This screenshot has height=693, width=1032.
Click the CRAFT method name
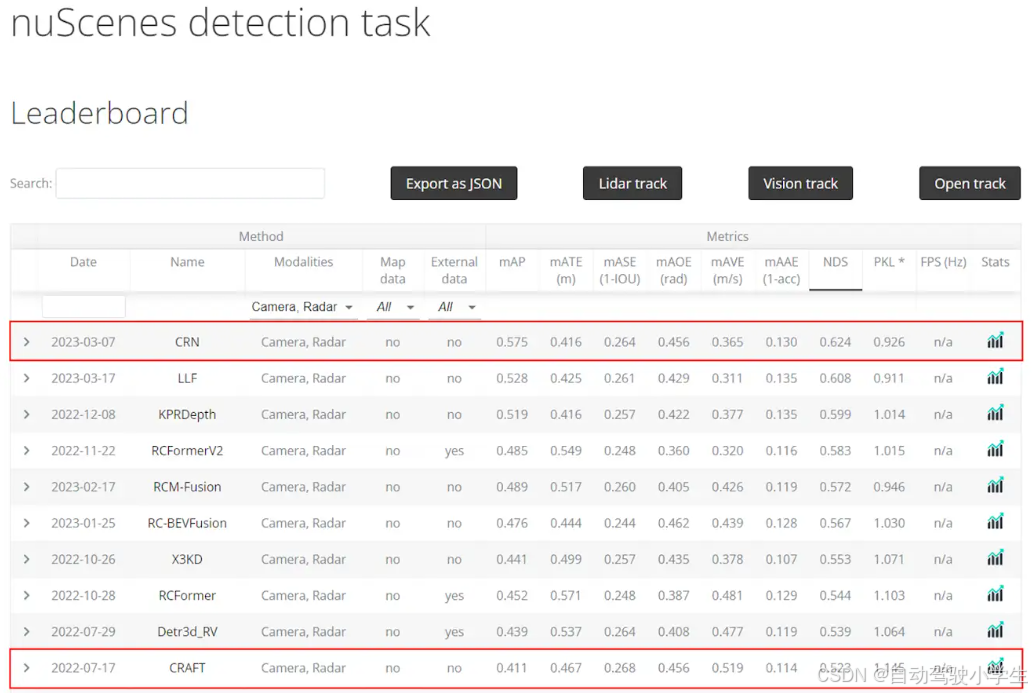[187, 667]
